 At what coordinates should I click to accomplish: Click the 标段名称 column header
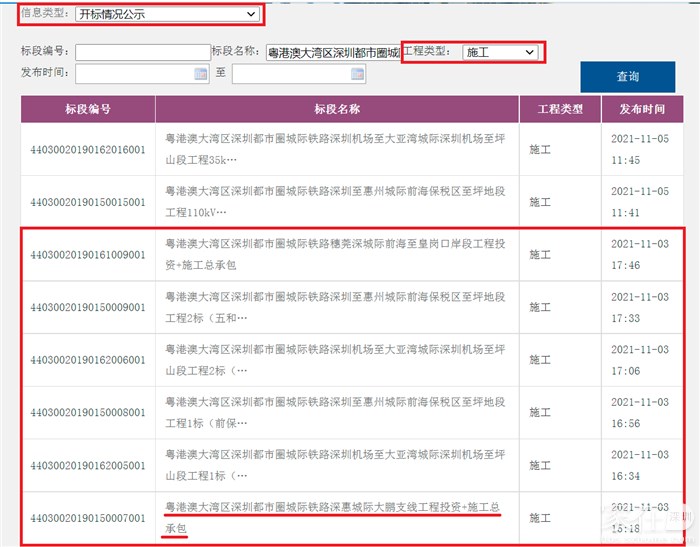pyautogui.click(x=336, y=109)
